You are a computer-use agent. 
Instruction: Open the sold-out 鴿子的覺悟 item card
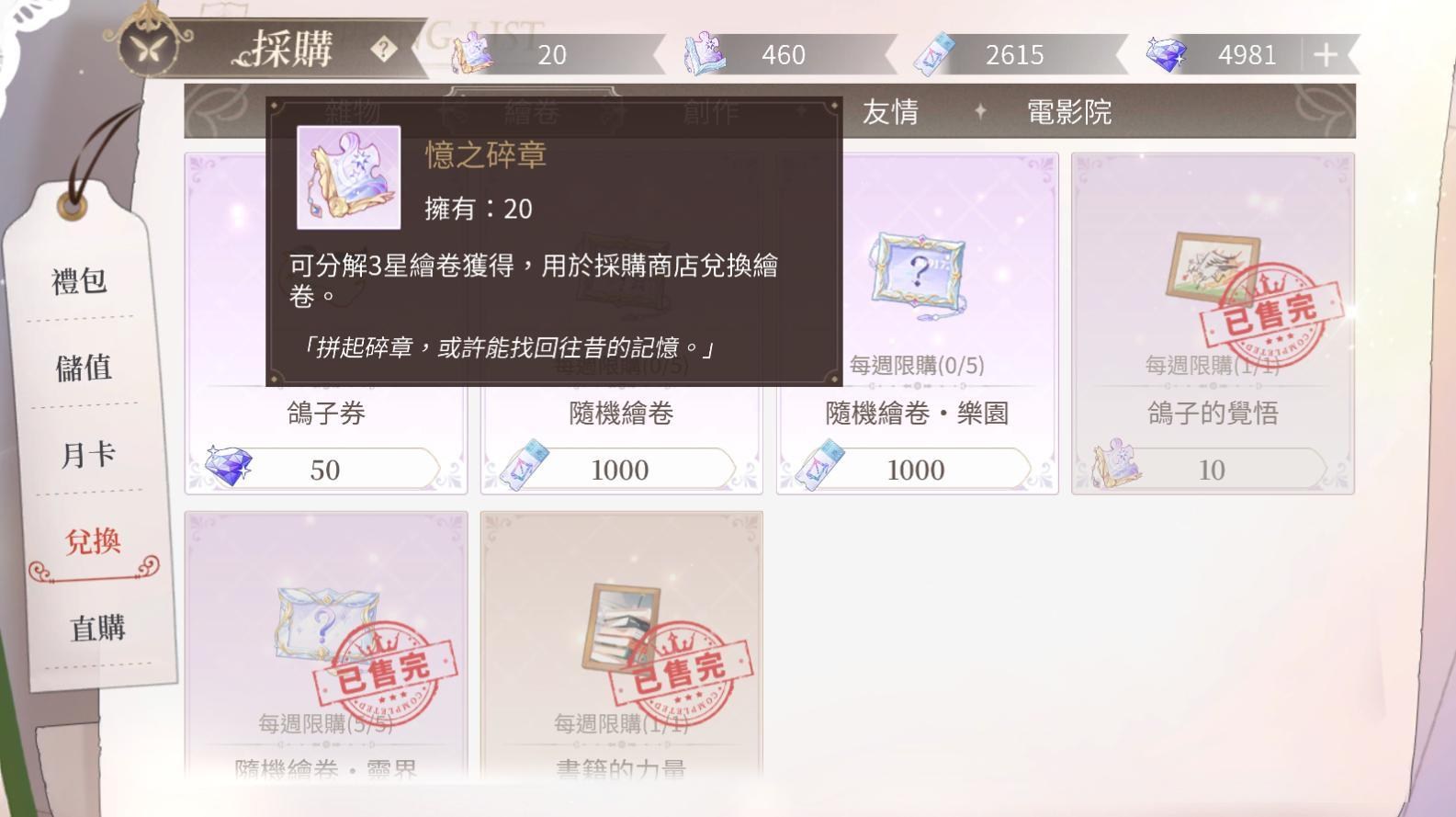pyautogui.click(x=1213, y=324)
